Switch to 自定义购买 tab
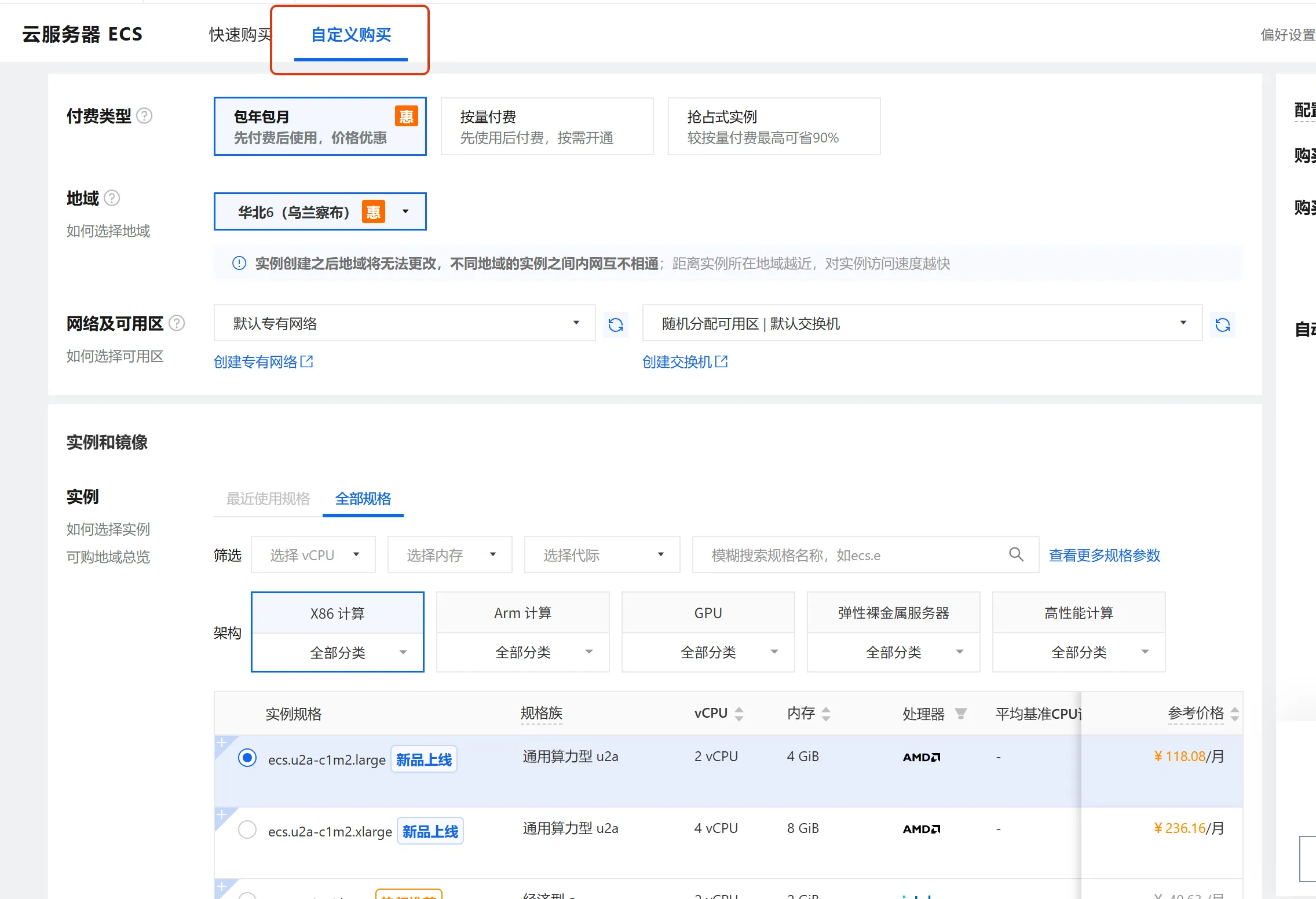This screenshot has width=1316, height=899. tap(351, 35)
